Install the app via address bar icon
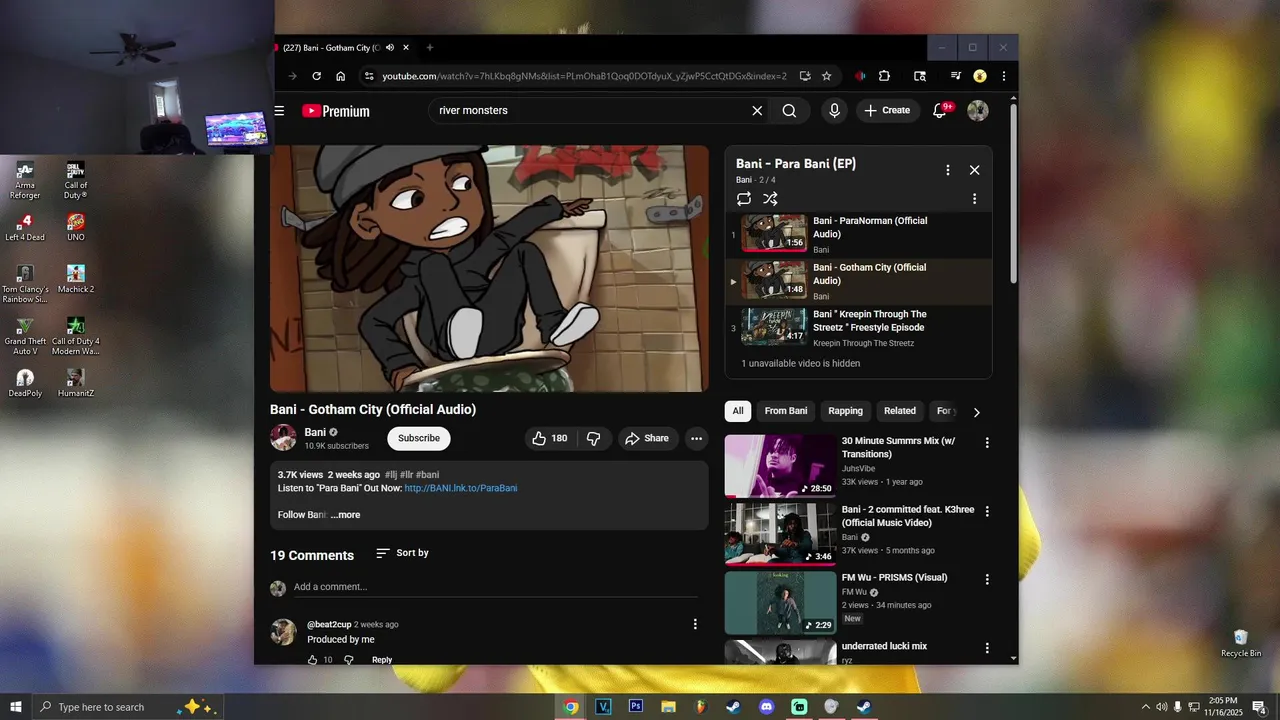This screenshot has width=1280, height=720. click(805, 76)
